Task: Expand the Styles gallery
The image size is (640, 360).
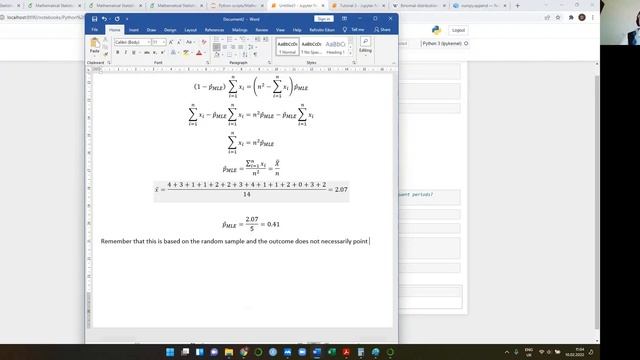Action: tap(350, 53)
